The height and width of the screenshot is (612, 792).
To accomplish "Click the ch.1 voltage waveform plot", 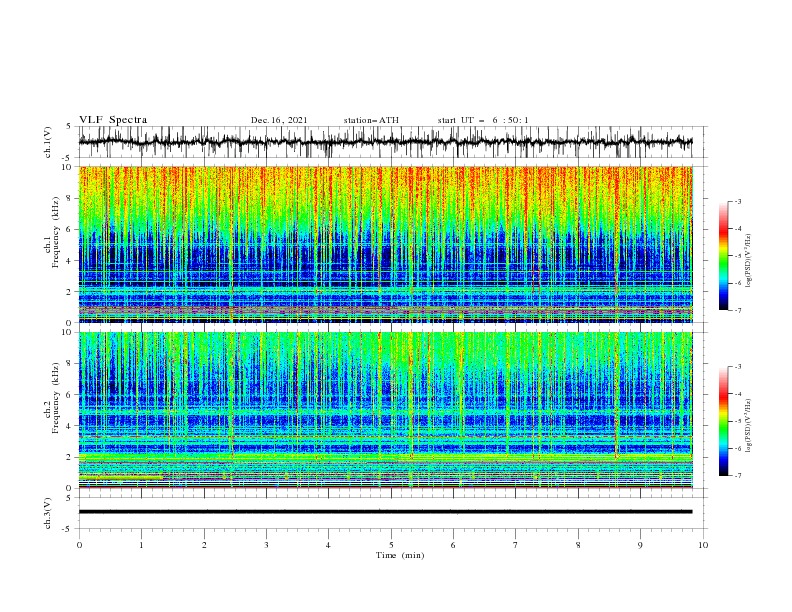I will point(393,142).
